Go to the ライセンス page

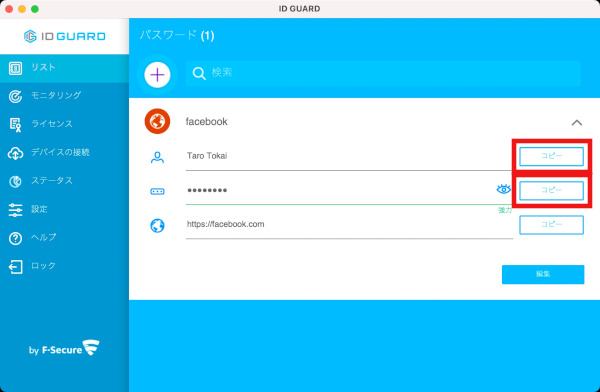(64, 124)
